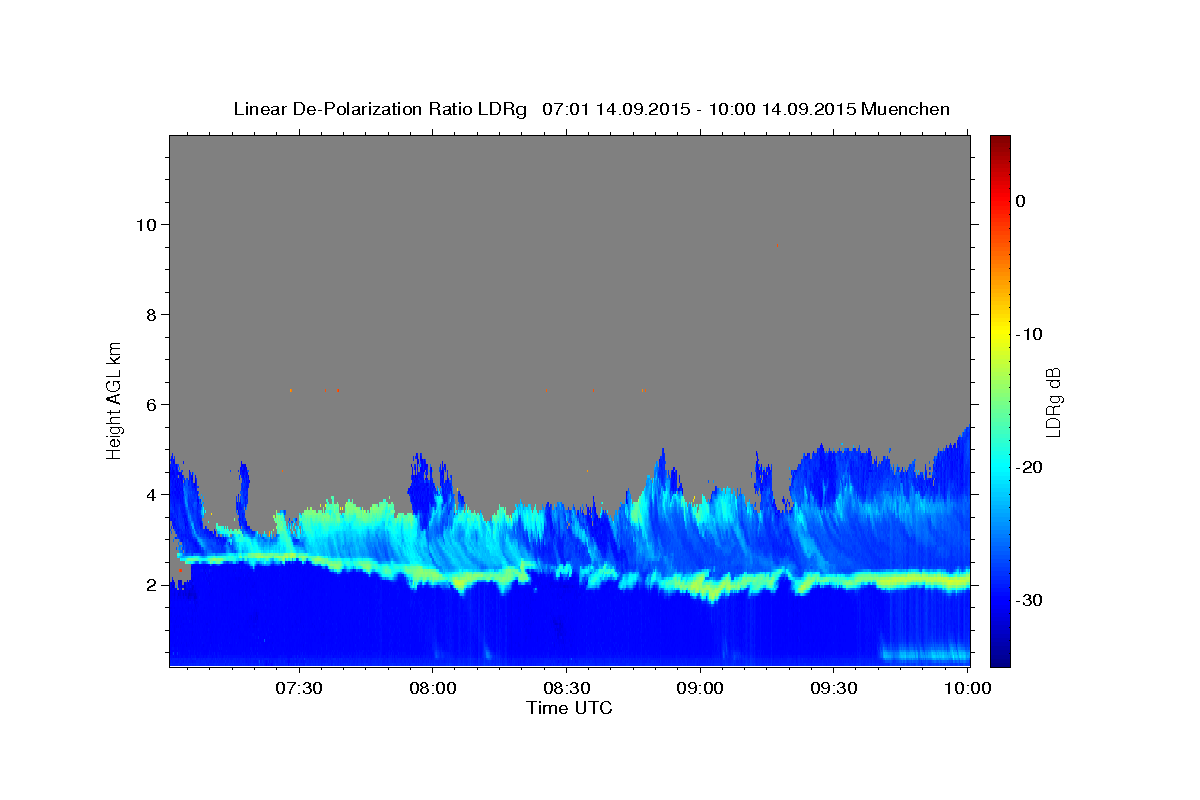Click the plot title 'Linear De-Polarization Ratio LDRg'
This screenshot has width=1200, height=800.
point(380,109)
